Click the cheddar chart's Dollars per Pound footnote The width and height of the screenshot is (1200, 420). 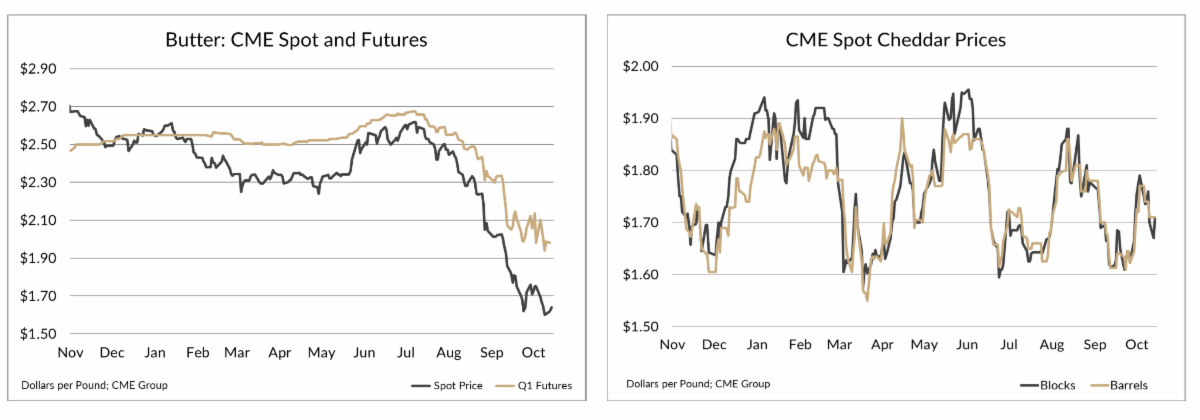tap(684, 384)
